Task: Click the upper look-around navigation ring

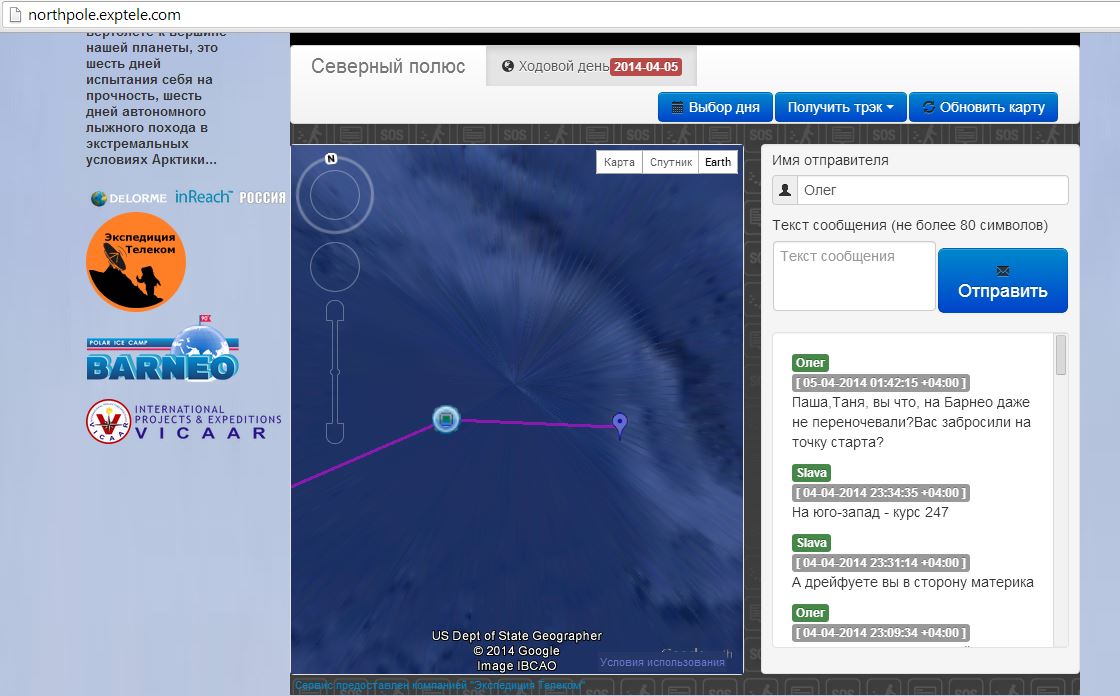Action: [x=334, y=196]
